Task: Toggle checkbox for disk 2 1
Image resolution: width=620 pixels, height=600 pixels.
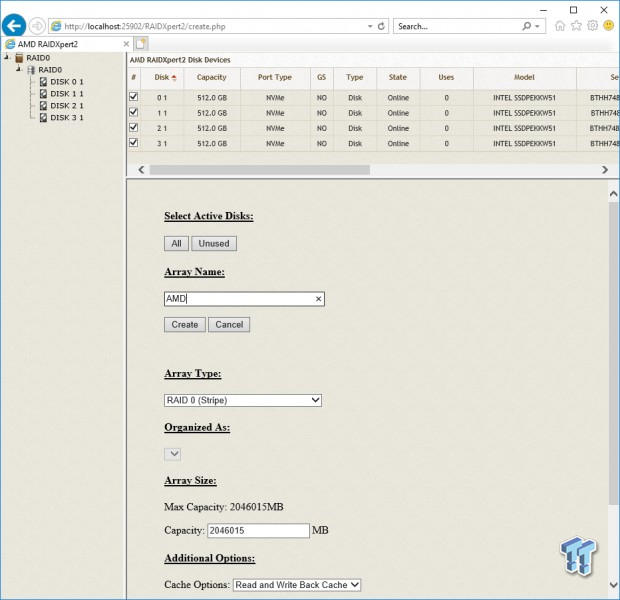Action: [x=134, y=127]
